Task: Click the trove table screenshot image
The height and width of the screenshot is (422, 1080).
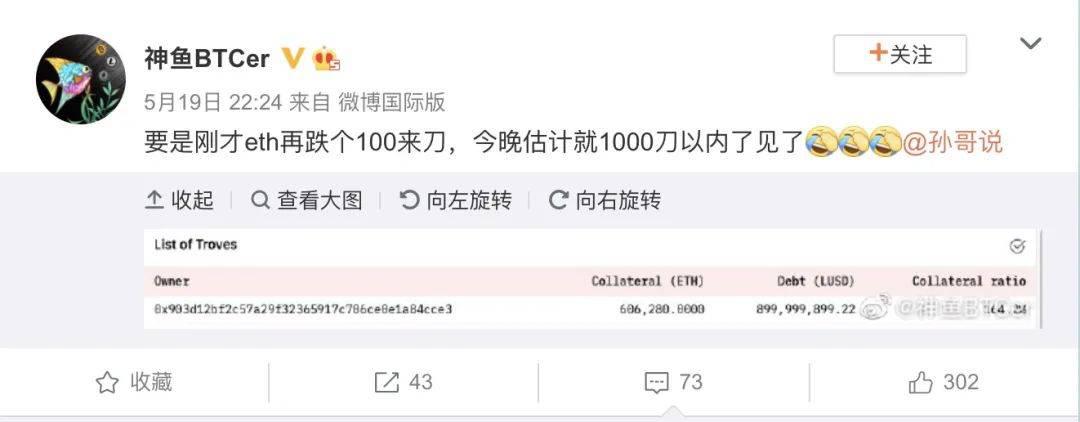Action: pyautogui.click(x=591, y=278)
